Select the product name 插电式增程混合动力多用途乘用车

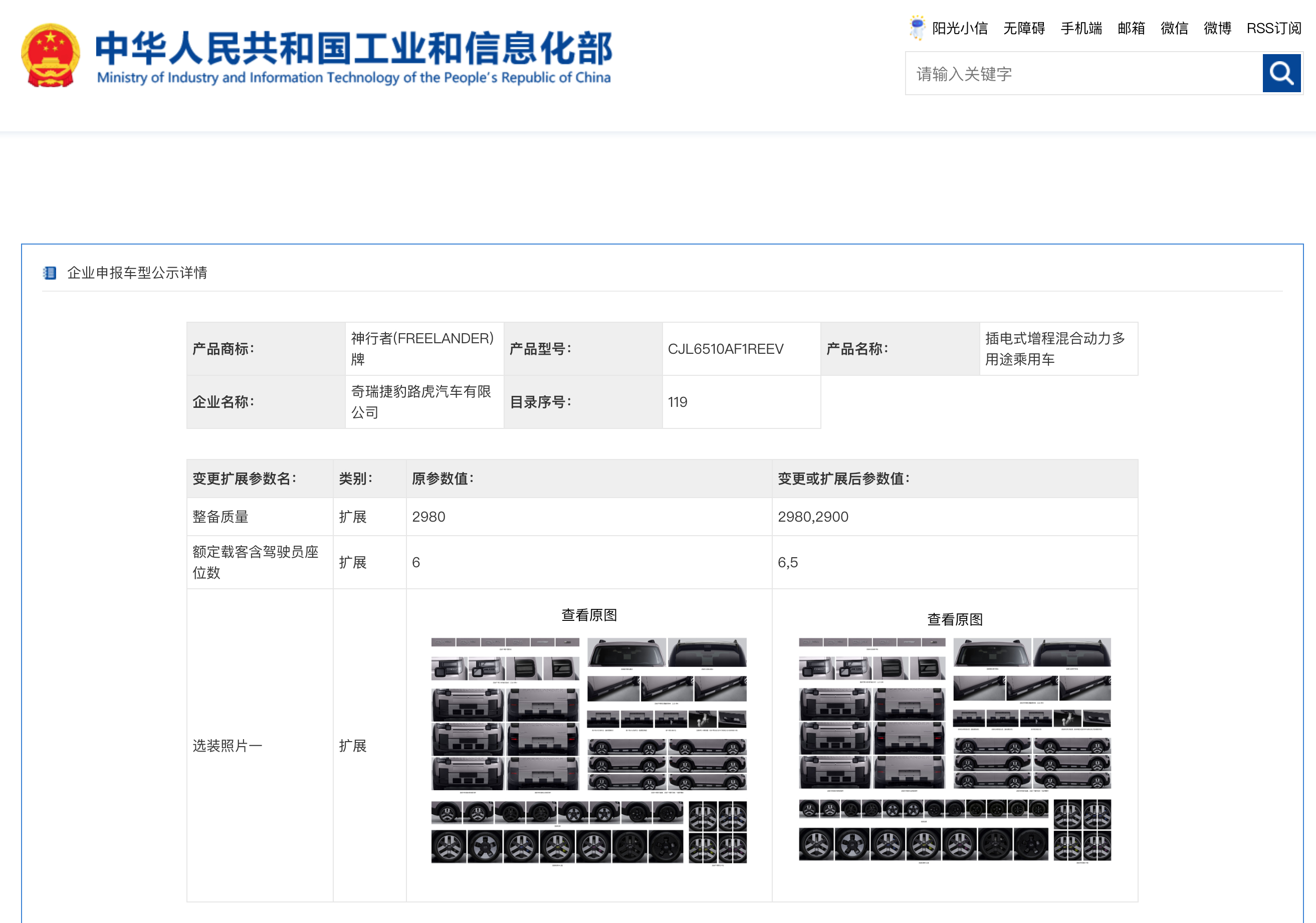click(1054, 348)
